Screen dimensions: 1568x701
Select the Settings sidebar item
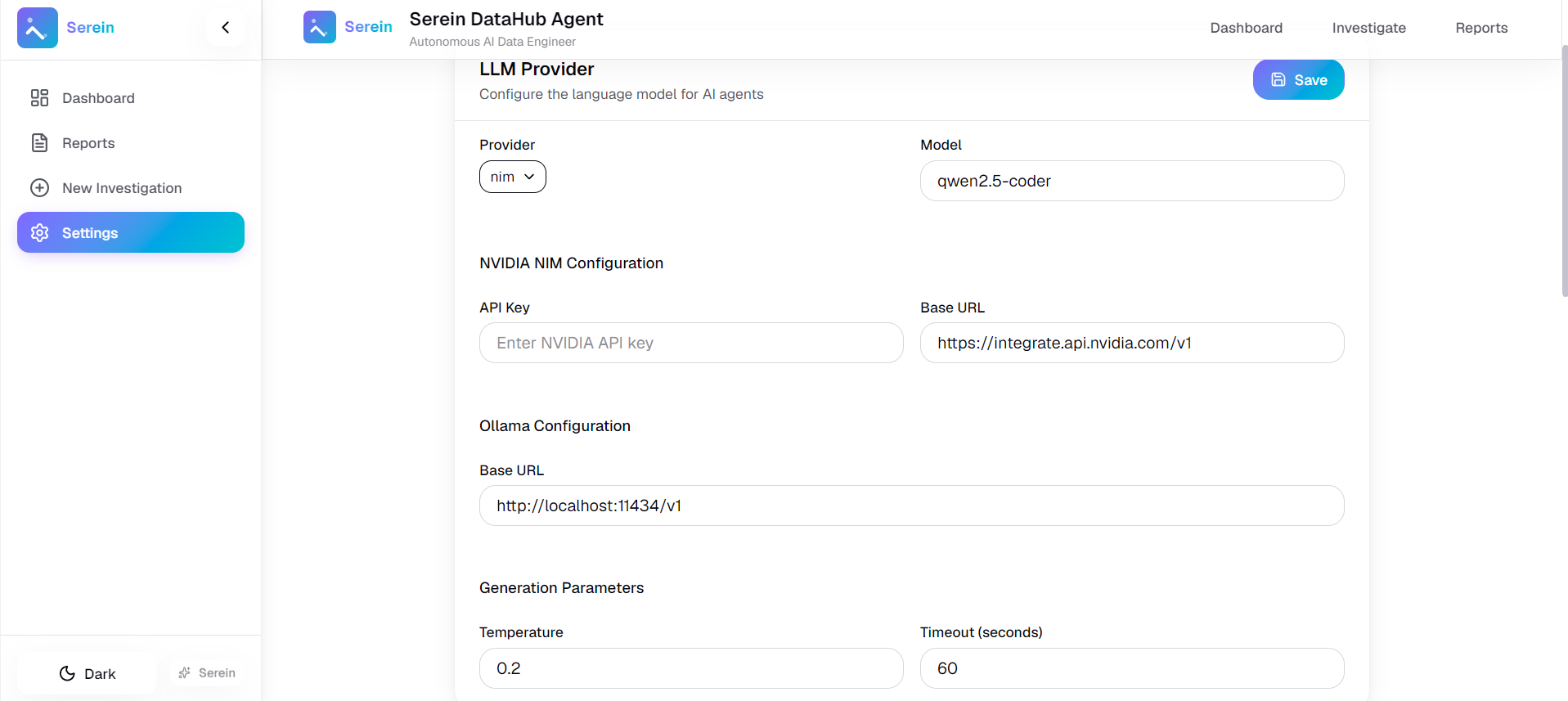pos(131,233)
